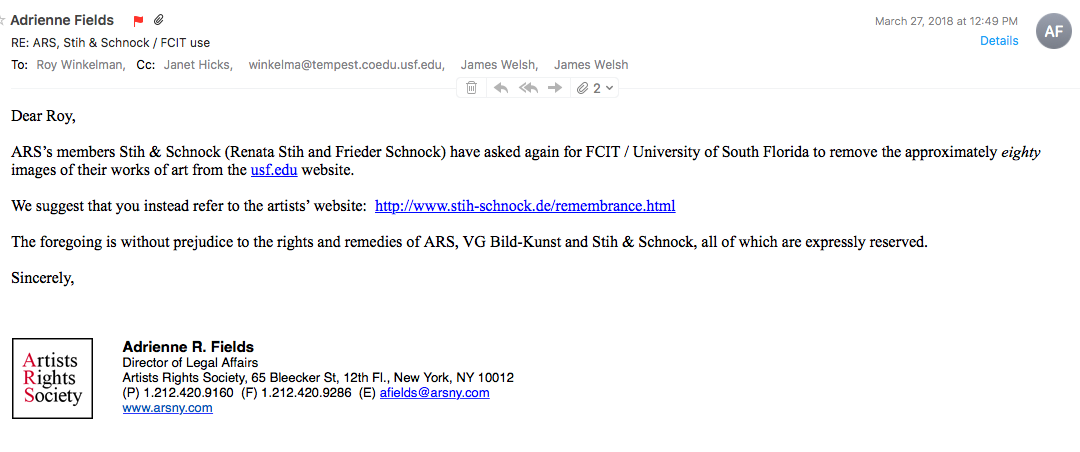Click the paperclip attachments icon in toolbar
This screenshot has width=1080, height=452.
[x=583, y=88]
